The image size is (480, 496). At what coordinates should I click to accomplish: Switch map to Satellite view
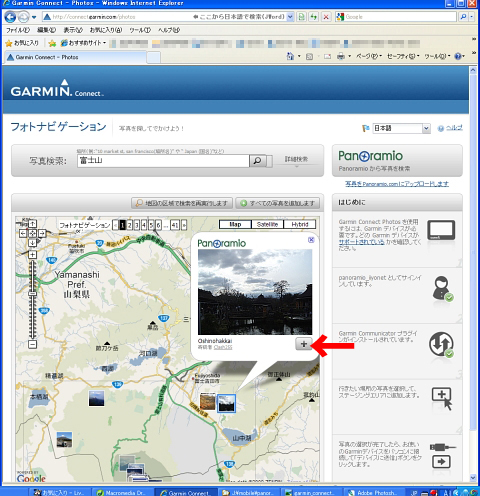267,224
